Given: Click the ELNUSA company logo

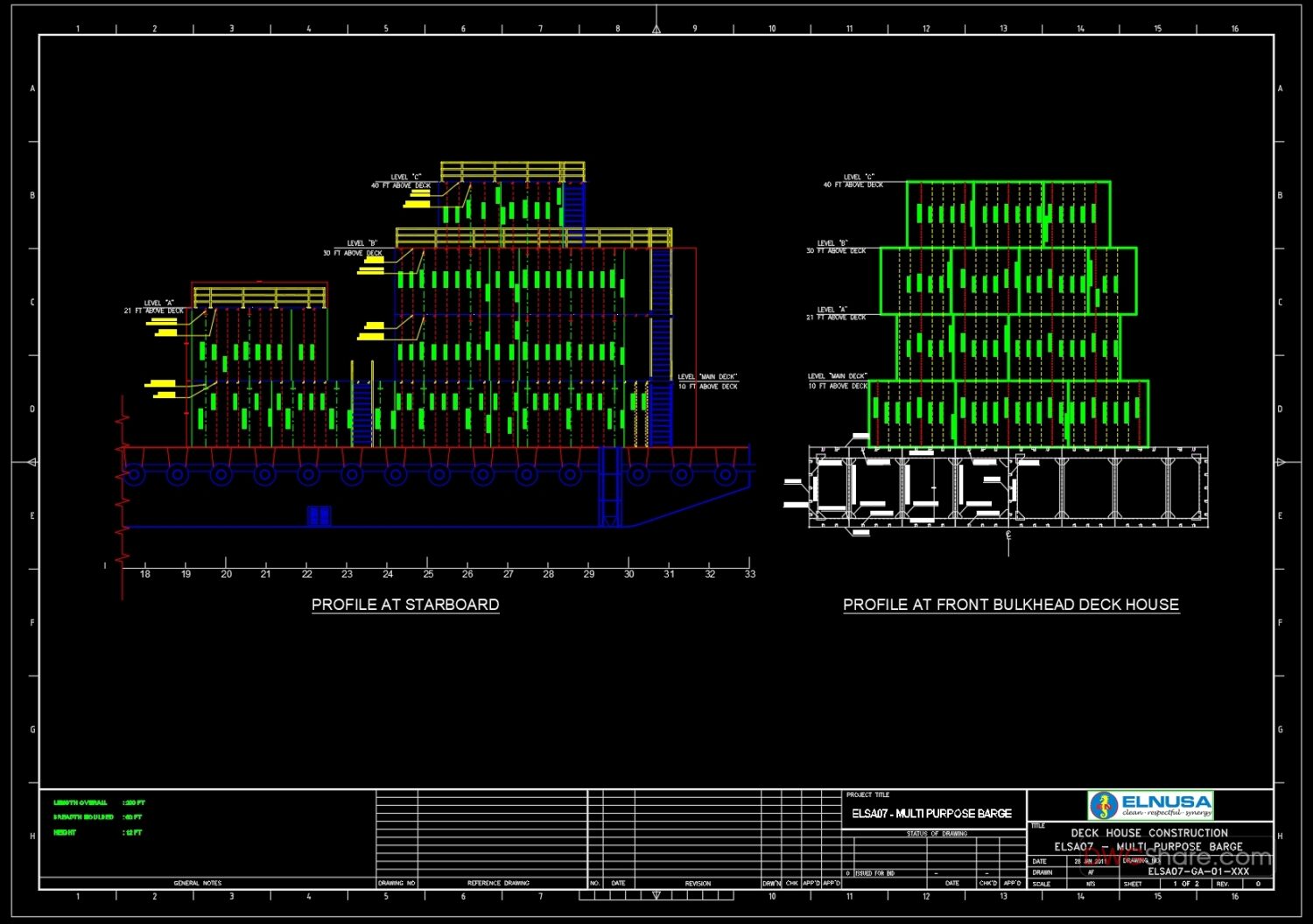Looking at the screenshot, I should [x=1150, y=805].
